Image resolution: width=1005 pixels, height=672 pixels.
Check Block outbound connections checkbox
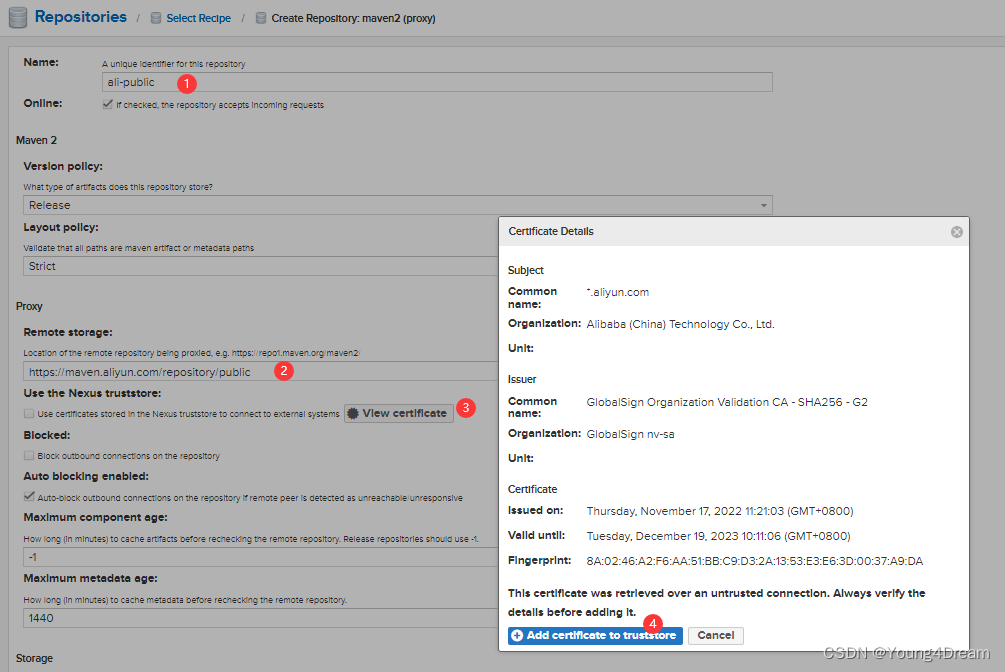pyautogui.click(x=29, y=455)
